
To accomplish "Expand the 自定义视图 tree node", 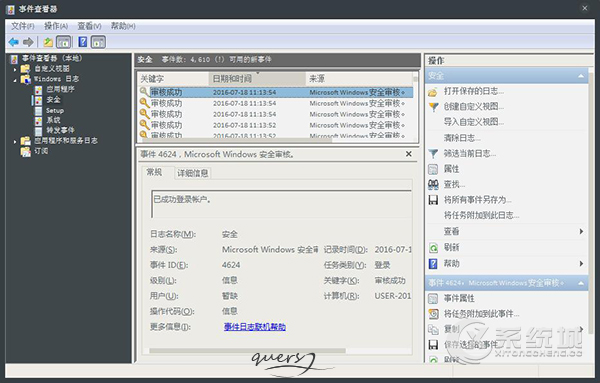I will [x=15, y=69].
